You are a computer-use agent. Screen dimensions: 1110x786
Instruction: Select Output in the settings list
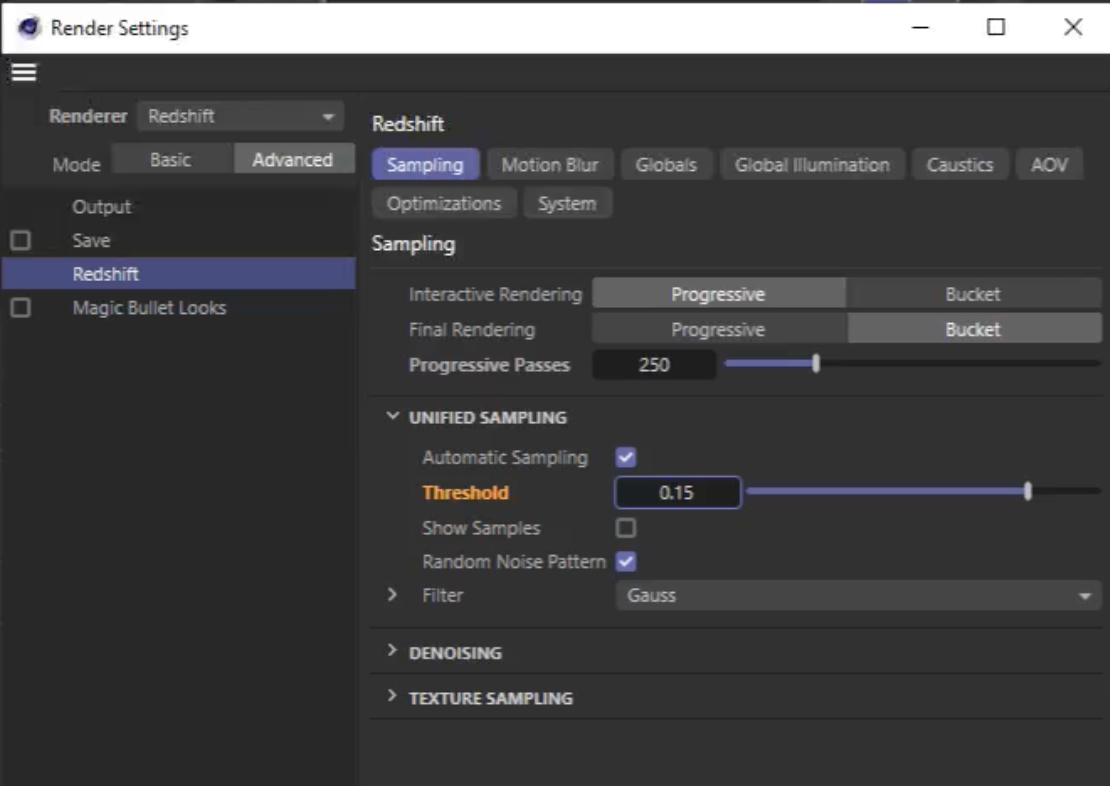tap(102, 207)
